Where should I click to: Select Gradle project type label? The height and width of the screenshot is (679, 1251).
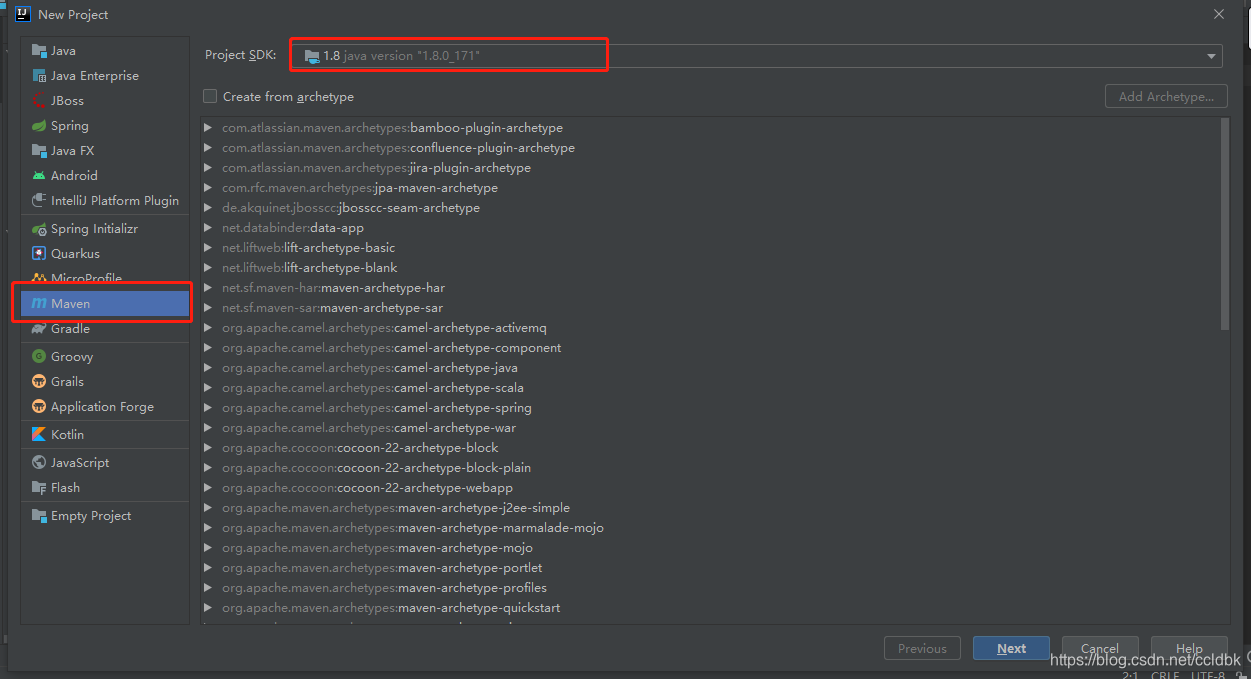pyautogui.click(x=70, y=329)
